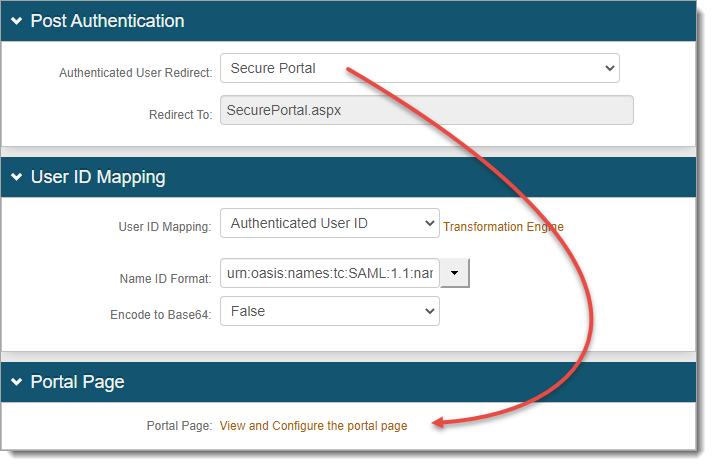Image resolution: width=712 pixels, height=466 pixels.
Task: Collapse the Portal Page section chevron
Action: [x=17, y=382]
